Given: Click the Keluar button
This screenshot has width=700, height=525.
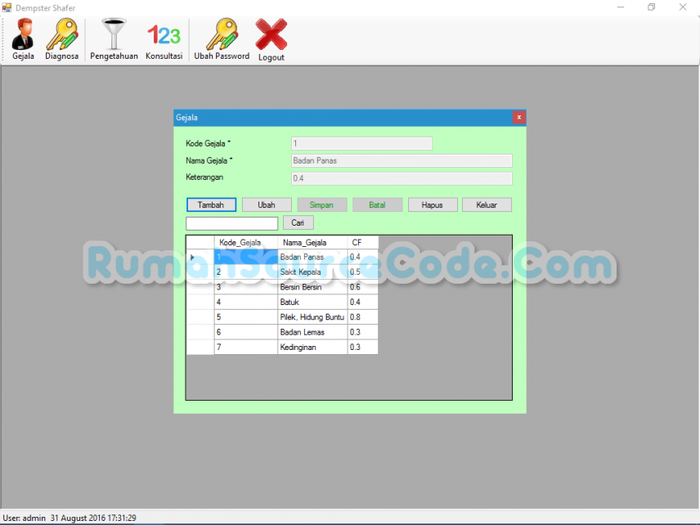Looking at the screenshot, I should [x=487, y=205].
